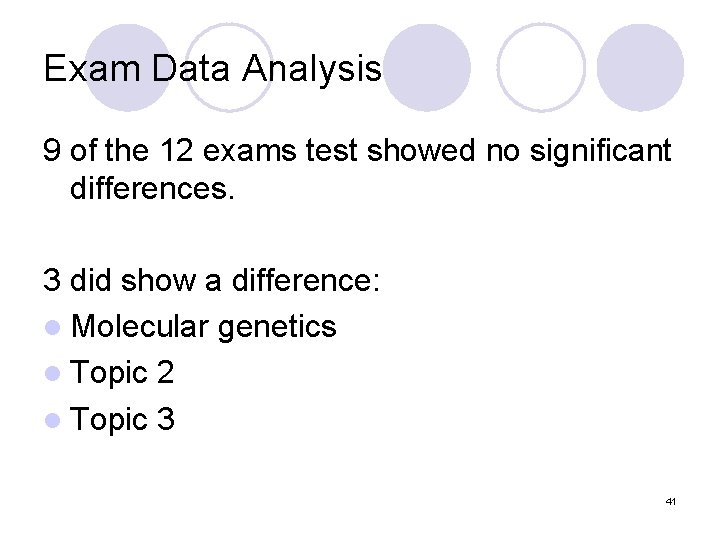Select the 'Topic 3' bullet text
Viewport: 720px width, 540px height.
click(123, 421)
